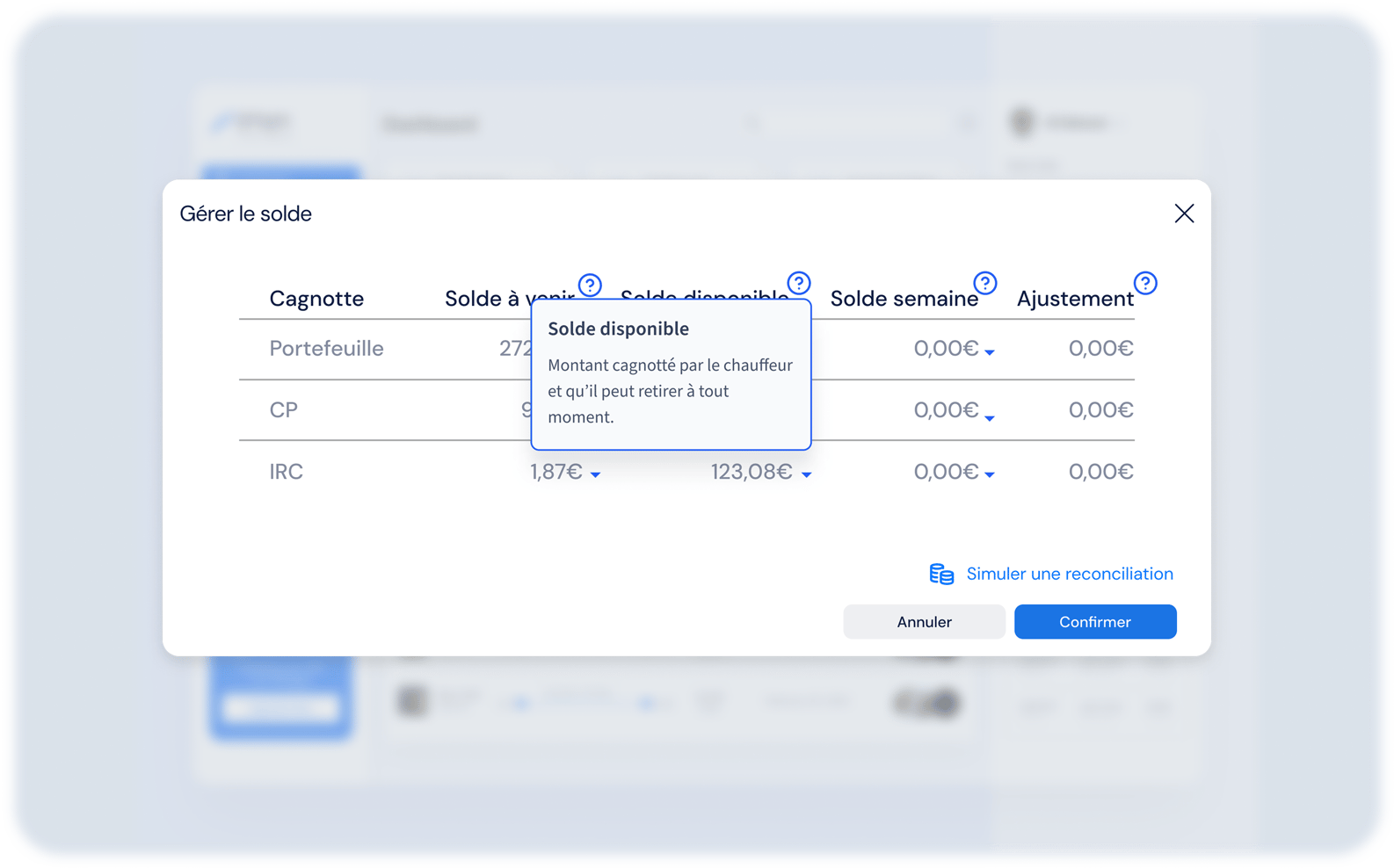This screenshot has height=868, width=1394.
Task: Click the IRC Ajustement amount
Action: tap(1100, 472)
